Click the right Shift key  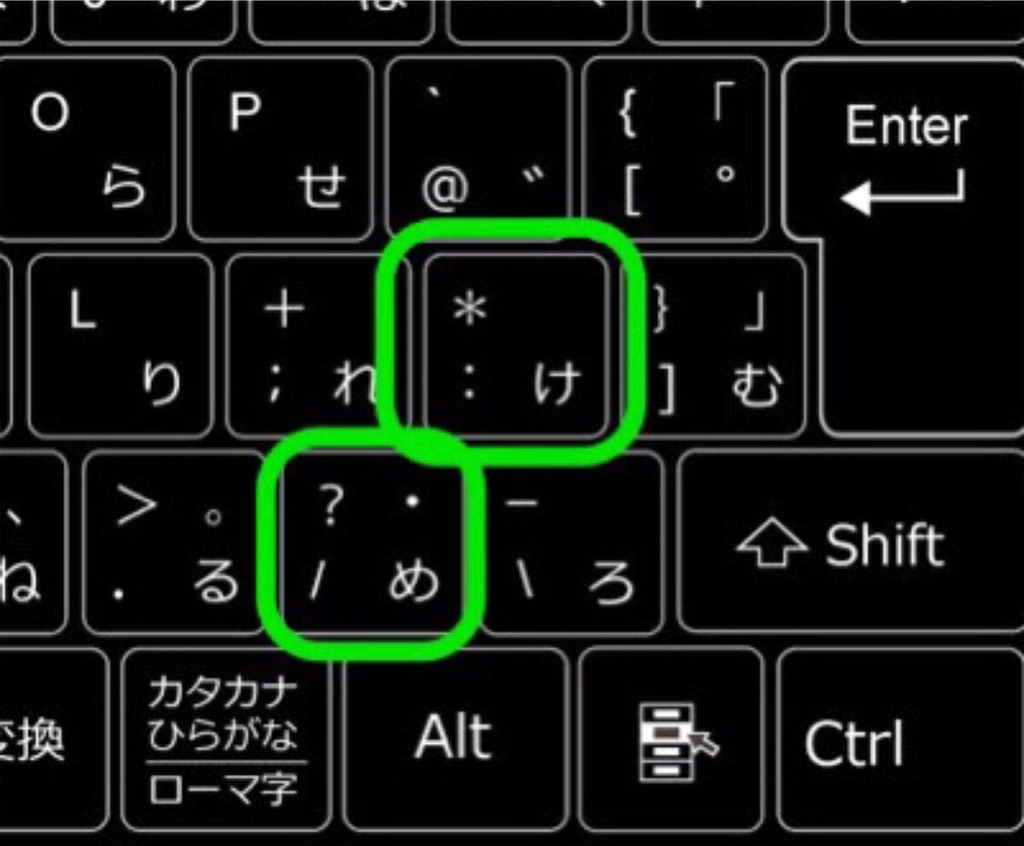click(850, 542)
